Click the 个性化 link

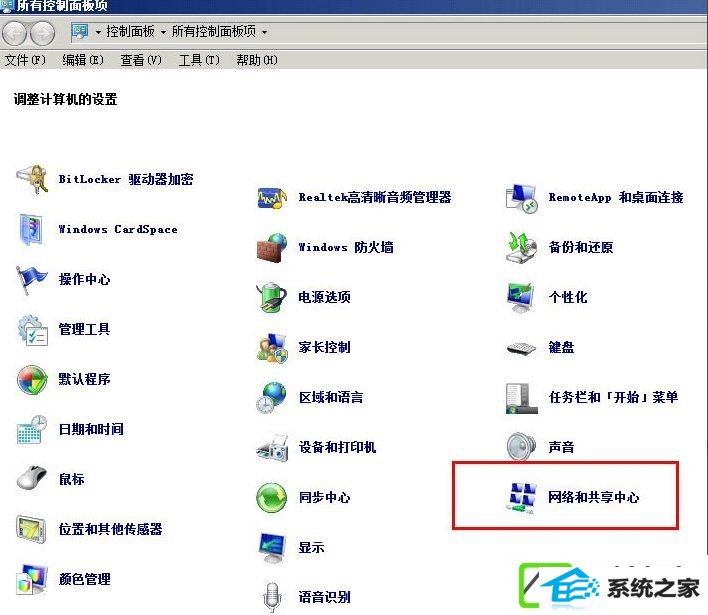click(568, 297)
